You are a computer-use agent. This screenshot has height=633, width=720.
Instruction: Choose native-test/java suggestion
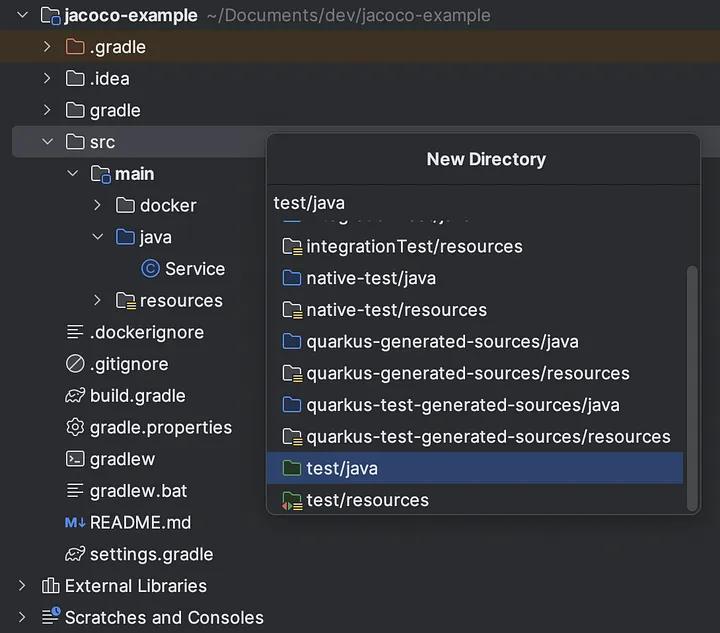tap(475, 278)
